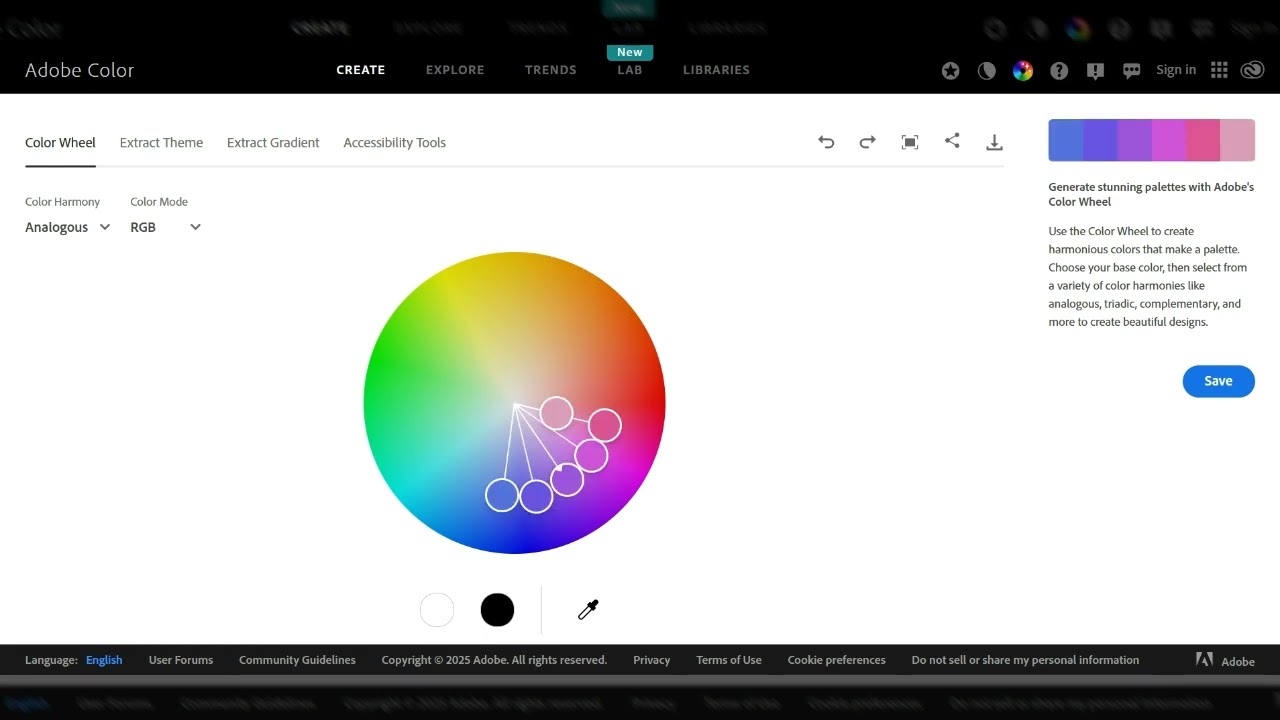Open the Extract Gradient tab

(x=273, y=143)
